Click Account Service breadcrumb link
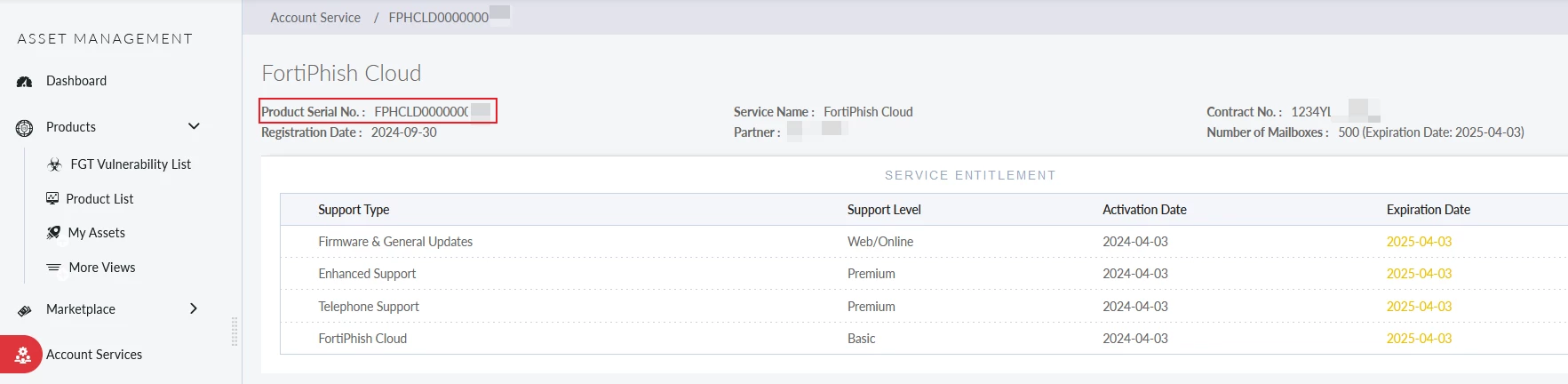Image resolution: width=1568 pixels, height=384 pixels. [315, 18]
